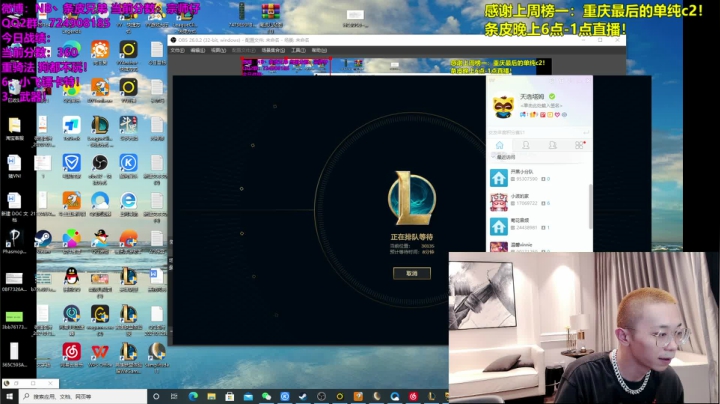The width and height of the screenshot is (720, 404).
Task: Open Microsoft Store from taskbar
Action: coord(230,396)
